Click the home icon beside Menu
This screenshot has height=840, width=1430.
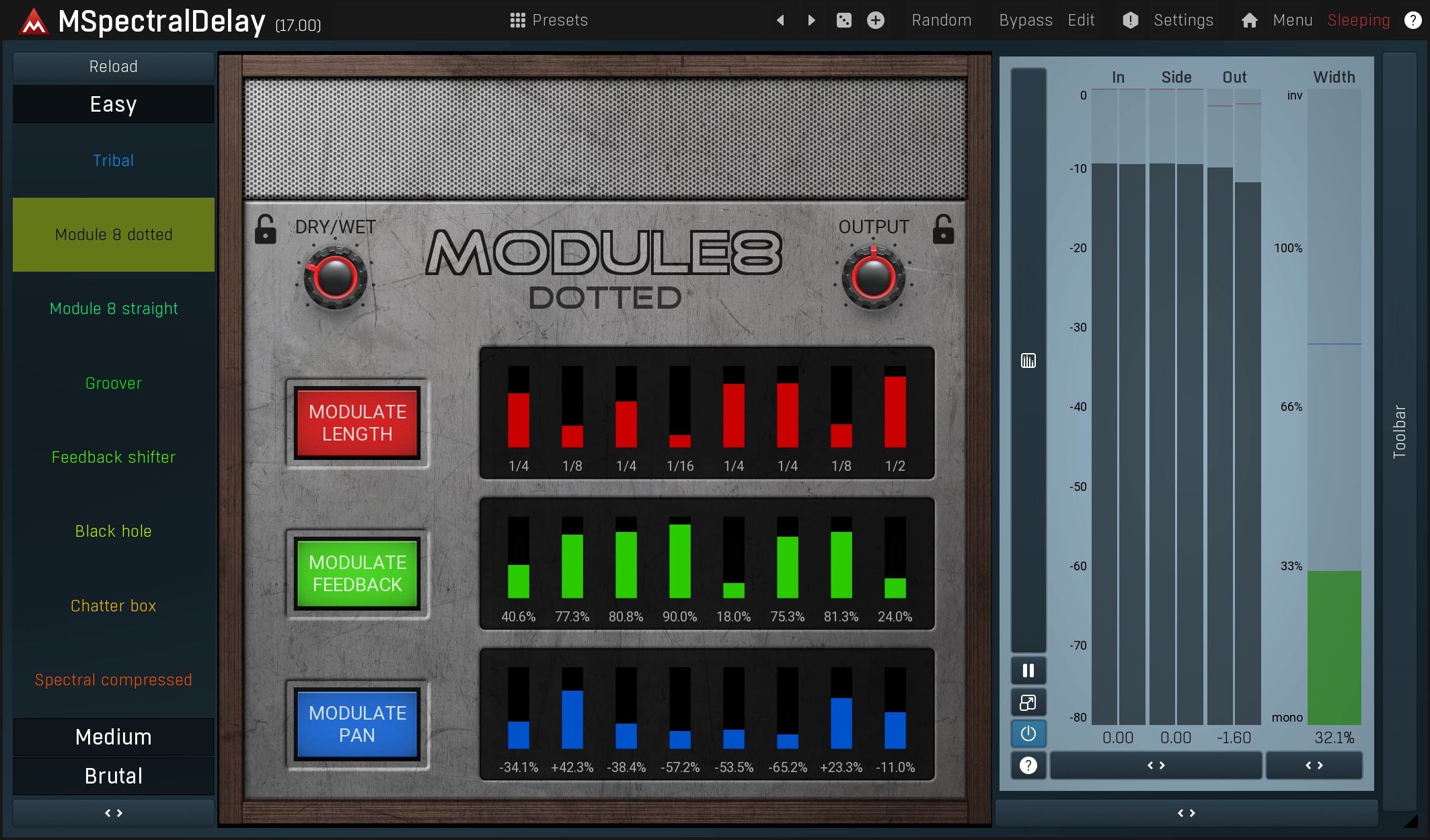tap(1249, 20)
